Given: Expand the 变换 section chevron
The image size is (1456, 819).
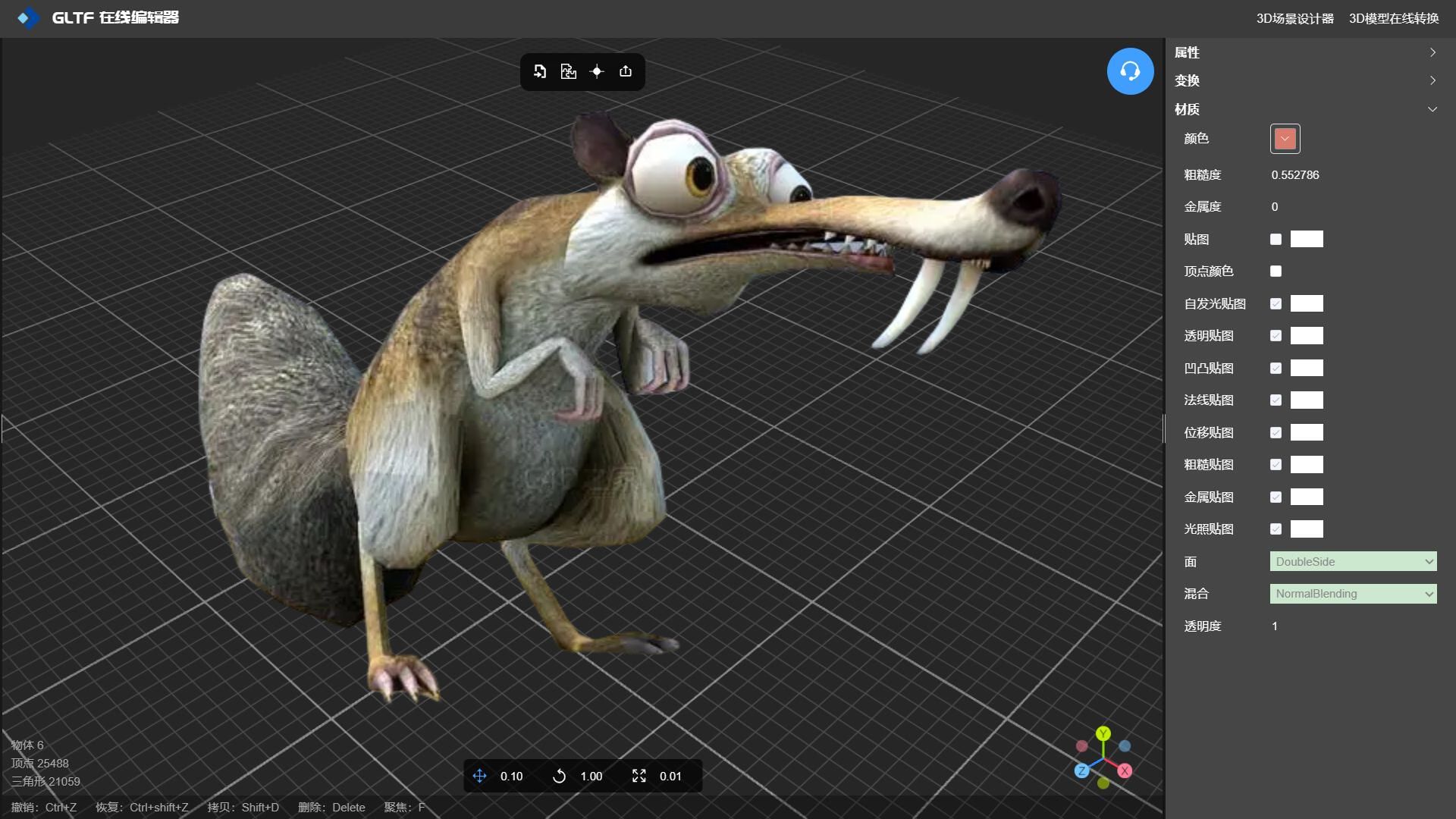Looking at the screenshot, I should 1432,80.
